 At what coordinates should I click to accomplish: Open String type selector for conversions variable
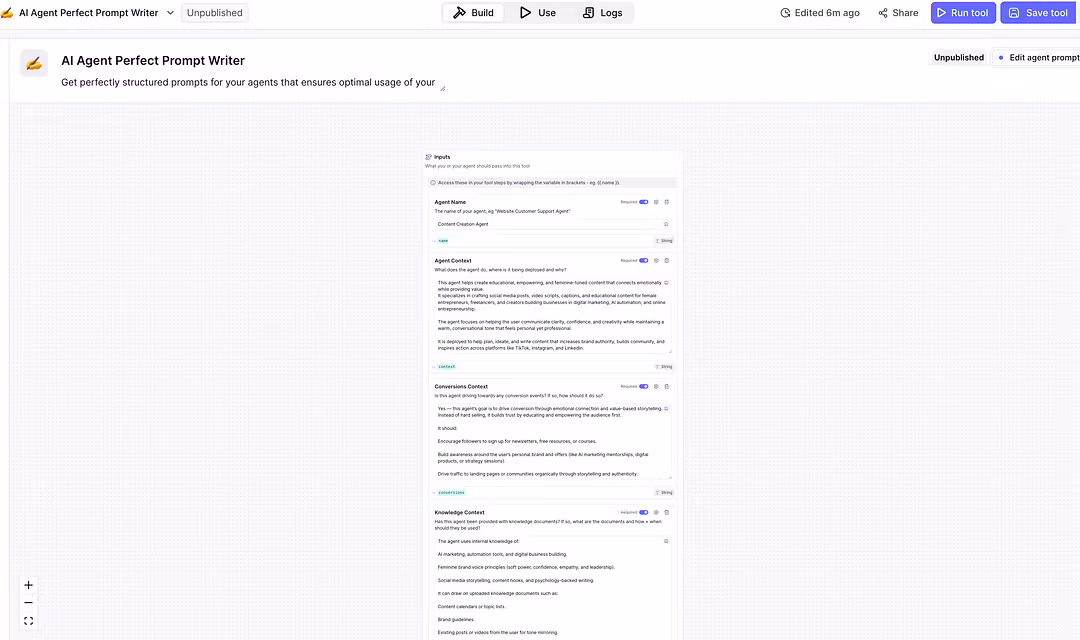tap(664, 493)
